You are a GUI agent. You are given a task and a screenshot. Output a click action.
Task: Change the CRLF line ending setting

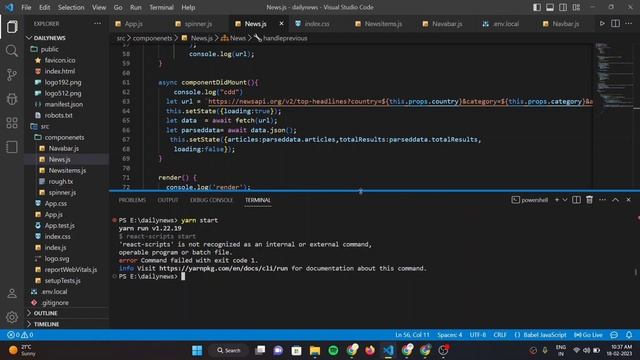[500, 335]
